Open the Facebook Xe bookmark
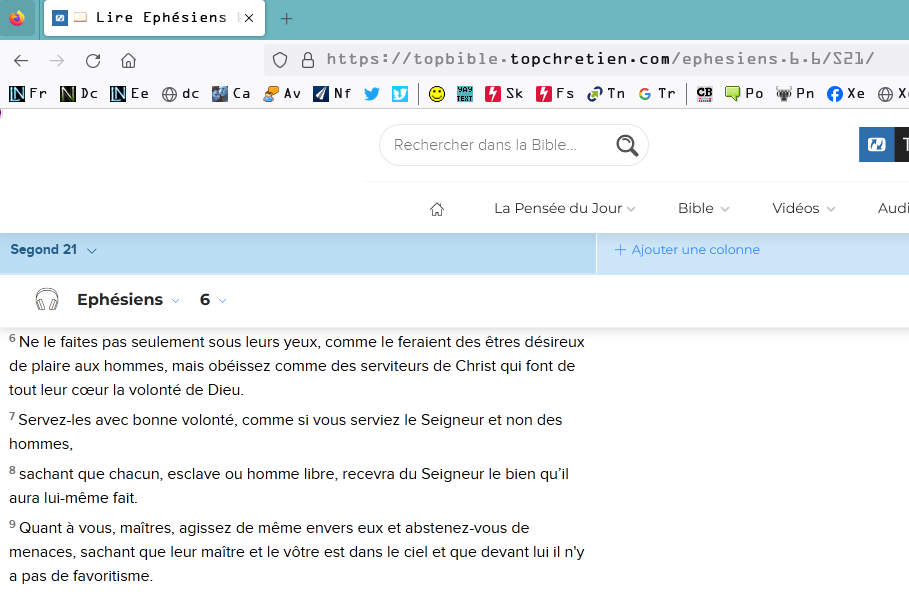Viewport: 909px width, 592px height. 846,93
